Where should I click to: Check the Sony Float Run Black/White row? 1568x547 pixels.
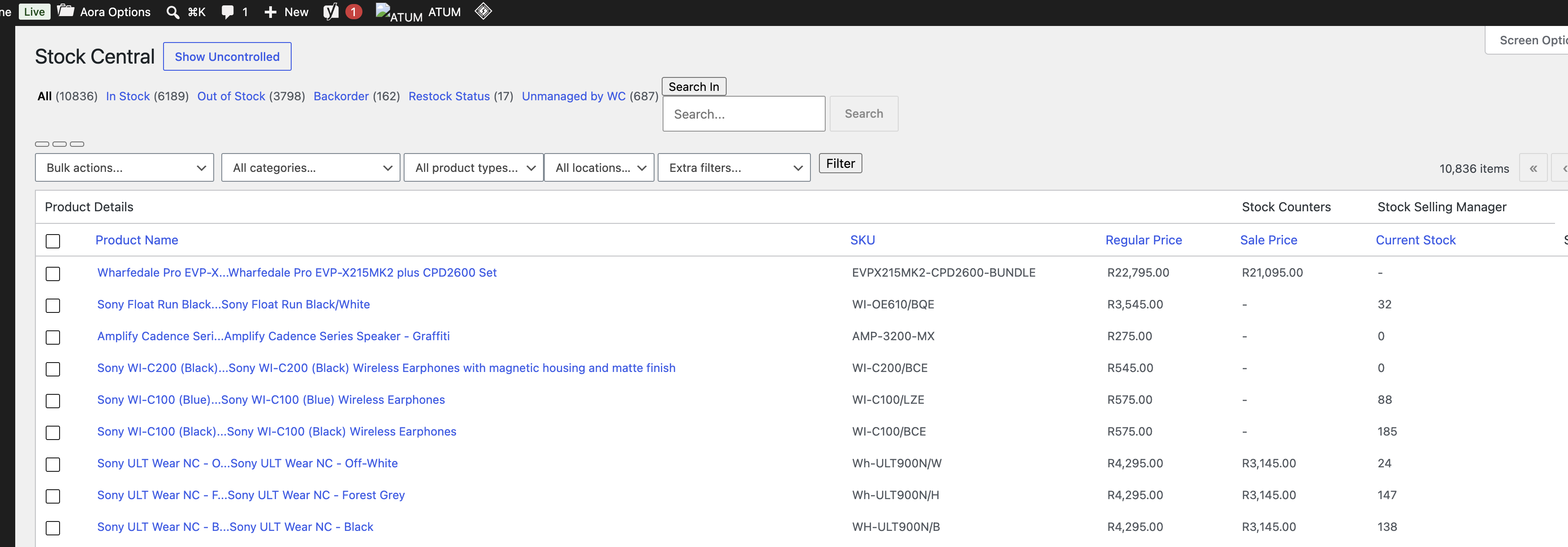click(x=53, y=305)
